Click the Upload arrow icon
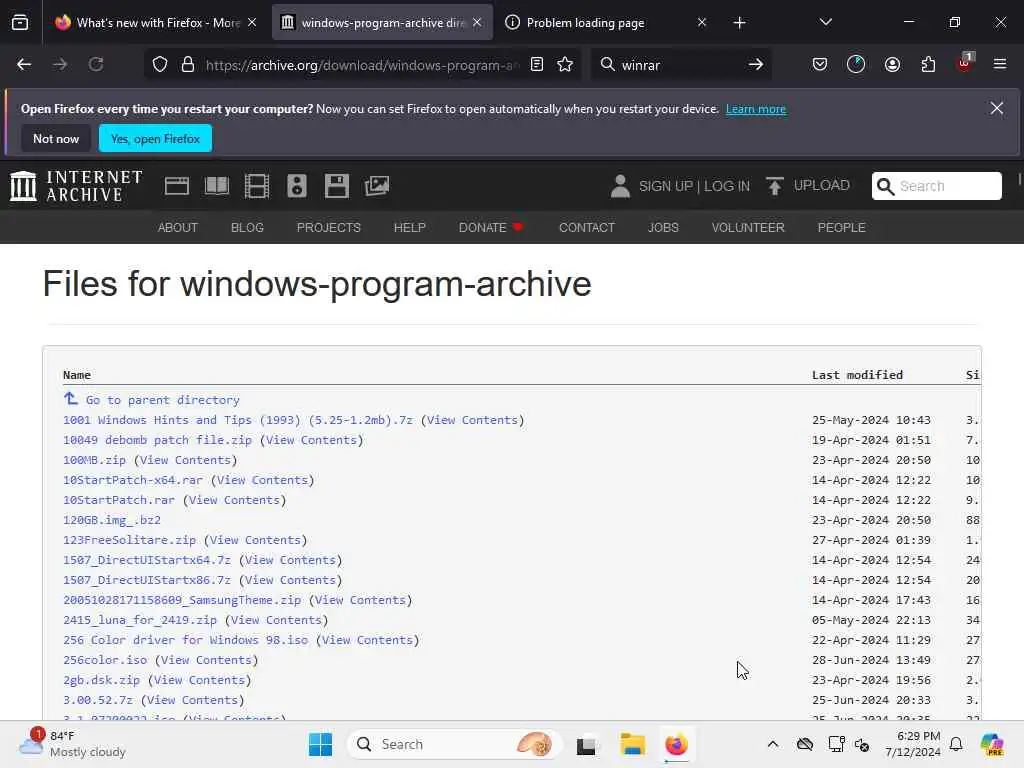The width and height of the screenshot is (1024, 768). coord(775,186)
